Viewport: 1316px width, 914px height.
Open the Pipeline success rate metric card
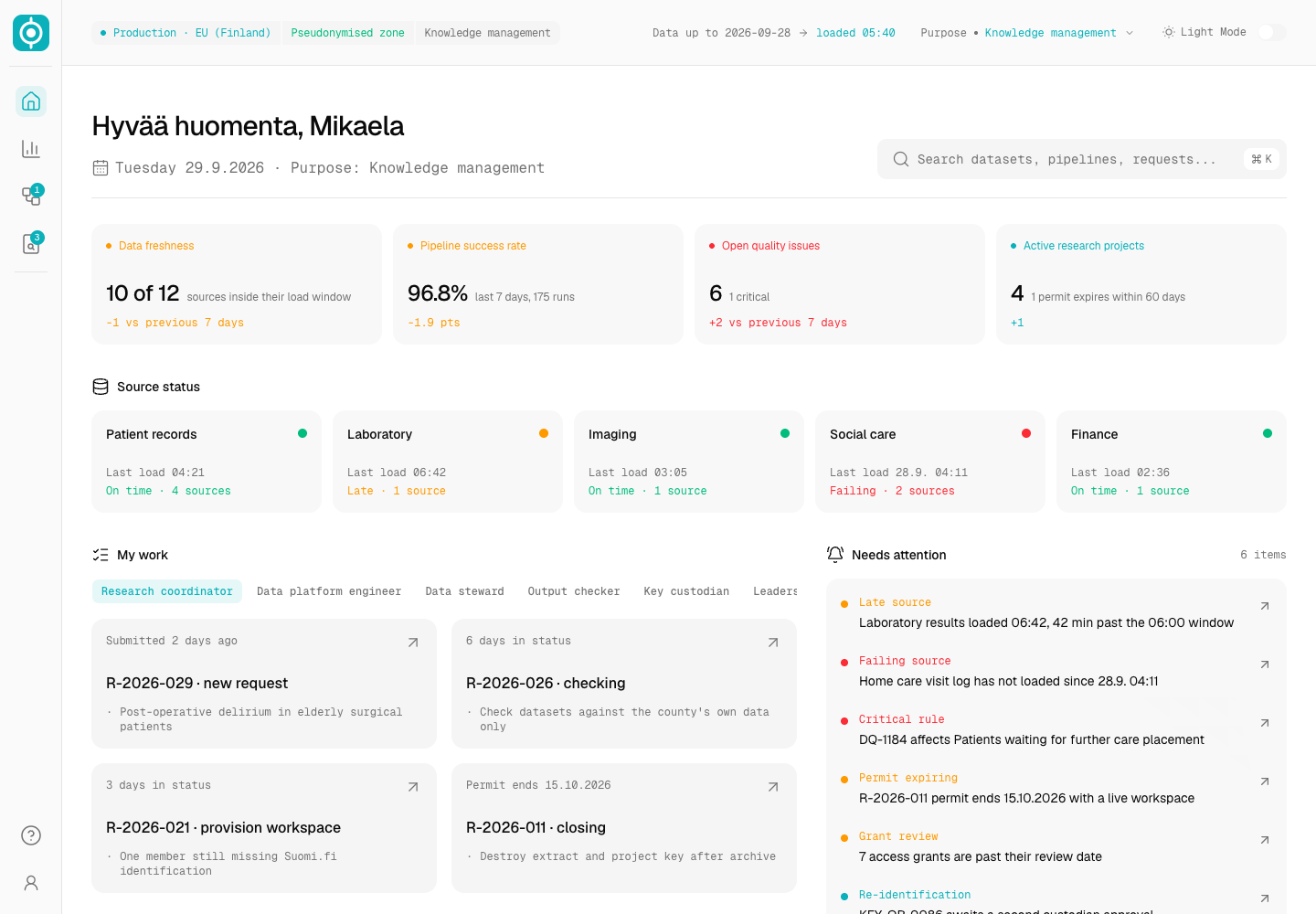[x=538, y=284]
